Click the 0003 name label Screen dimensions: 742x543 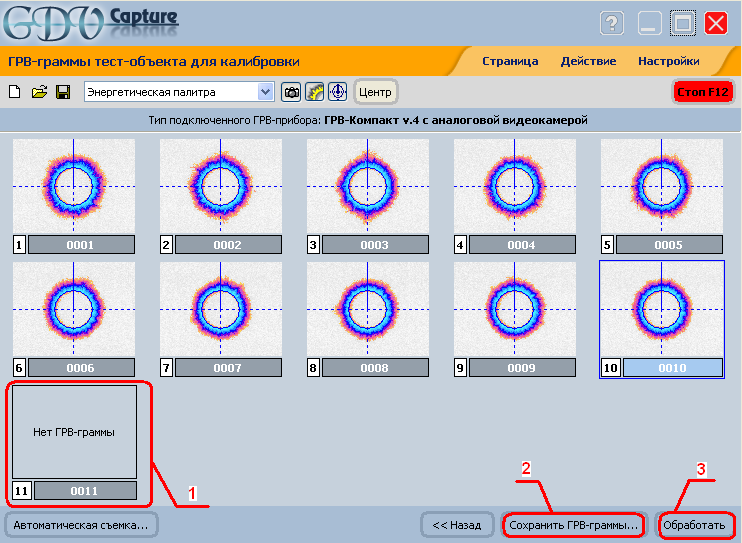375,245
